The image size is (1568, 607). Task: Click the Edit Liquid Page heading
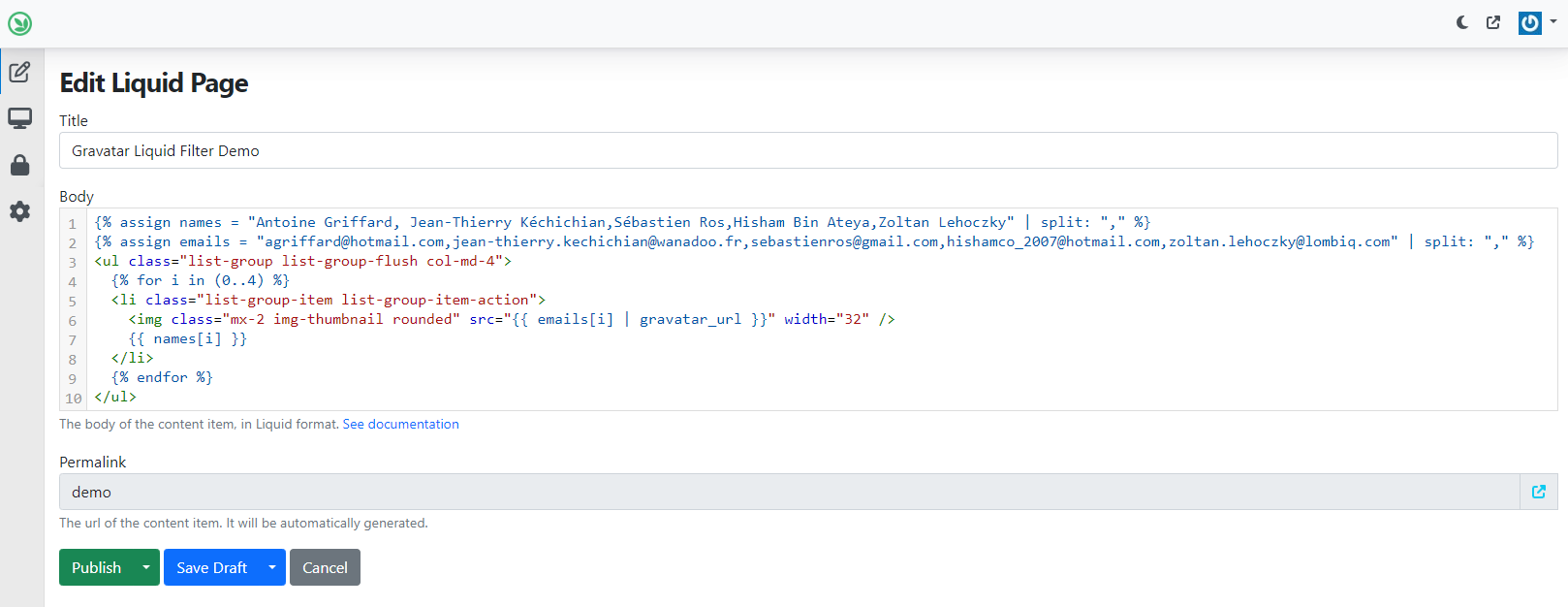(x=154, y=83)
